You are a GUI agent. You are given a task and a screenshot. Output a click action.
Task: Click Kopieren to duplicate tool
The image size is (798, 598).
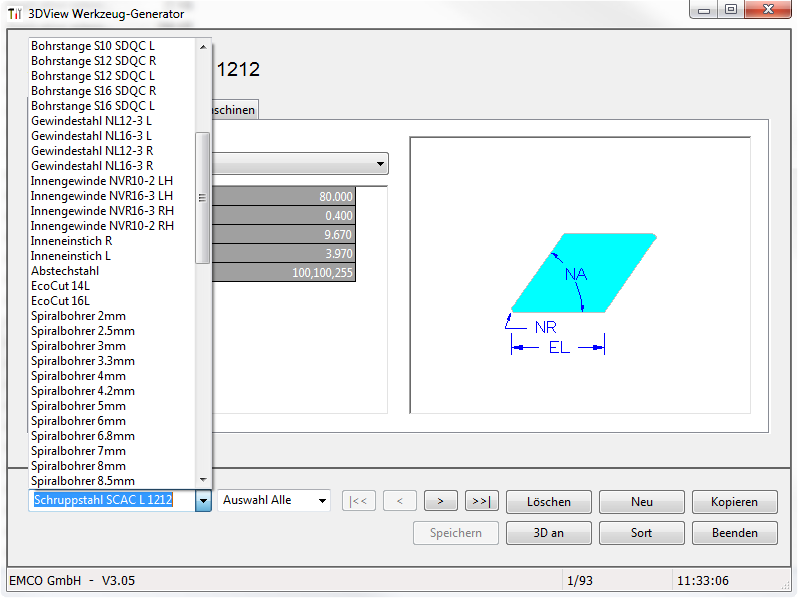(734, 502)
